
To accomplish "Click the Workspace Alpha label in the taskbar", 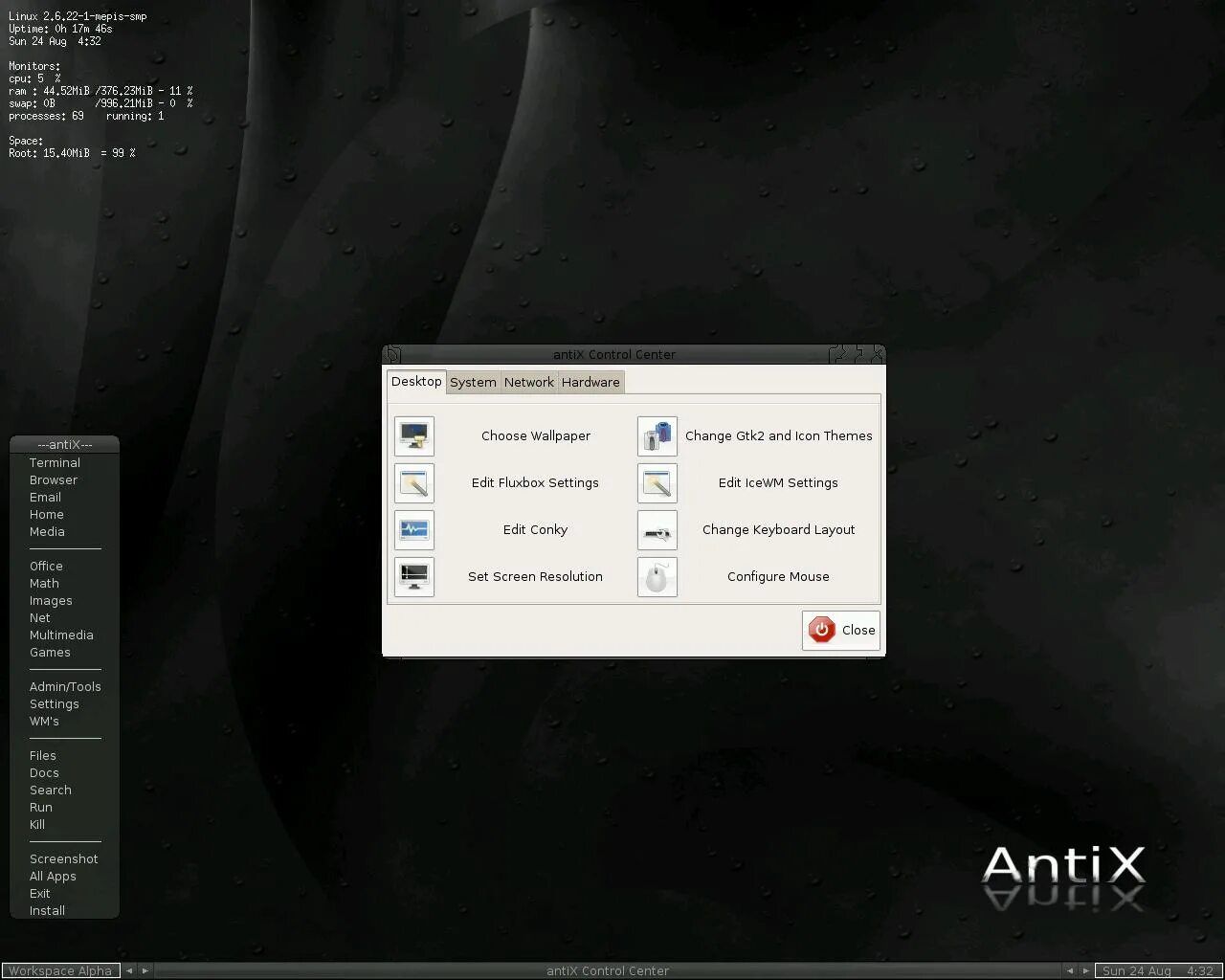I will [x=60, y=970].
